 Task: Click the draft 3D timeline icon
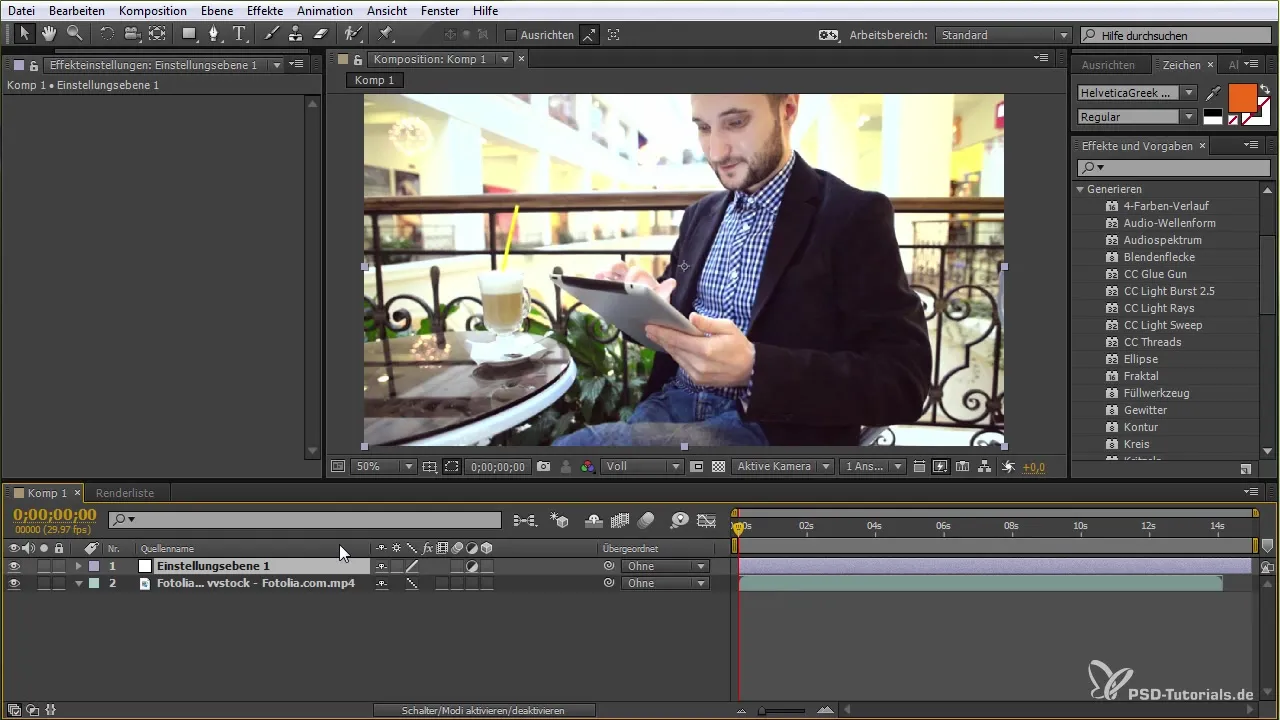tap(561, 520)
